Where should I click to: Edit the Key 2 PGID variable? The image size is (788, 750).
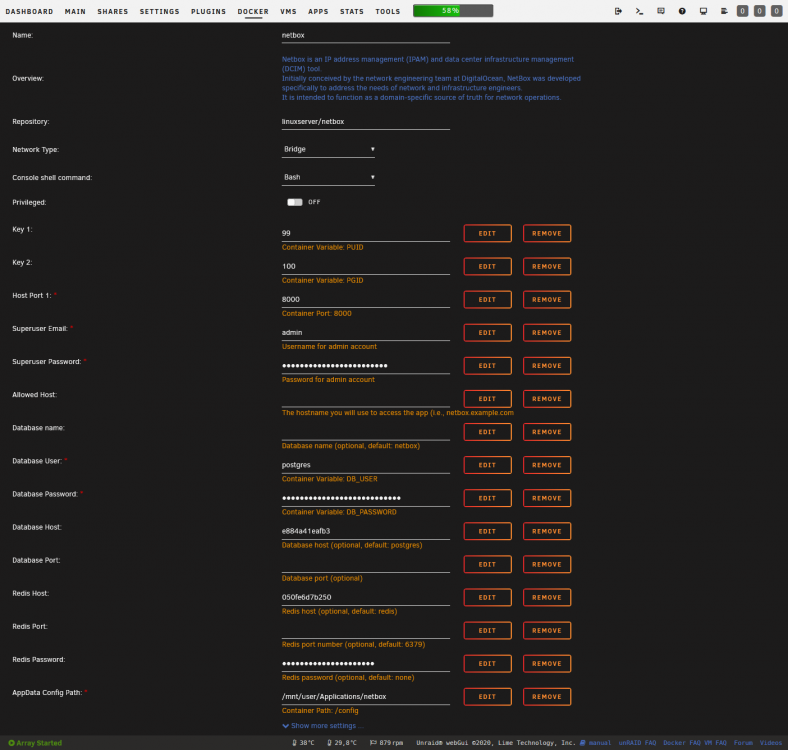click(x=487, y=266)
